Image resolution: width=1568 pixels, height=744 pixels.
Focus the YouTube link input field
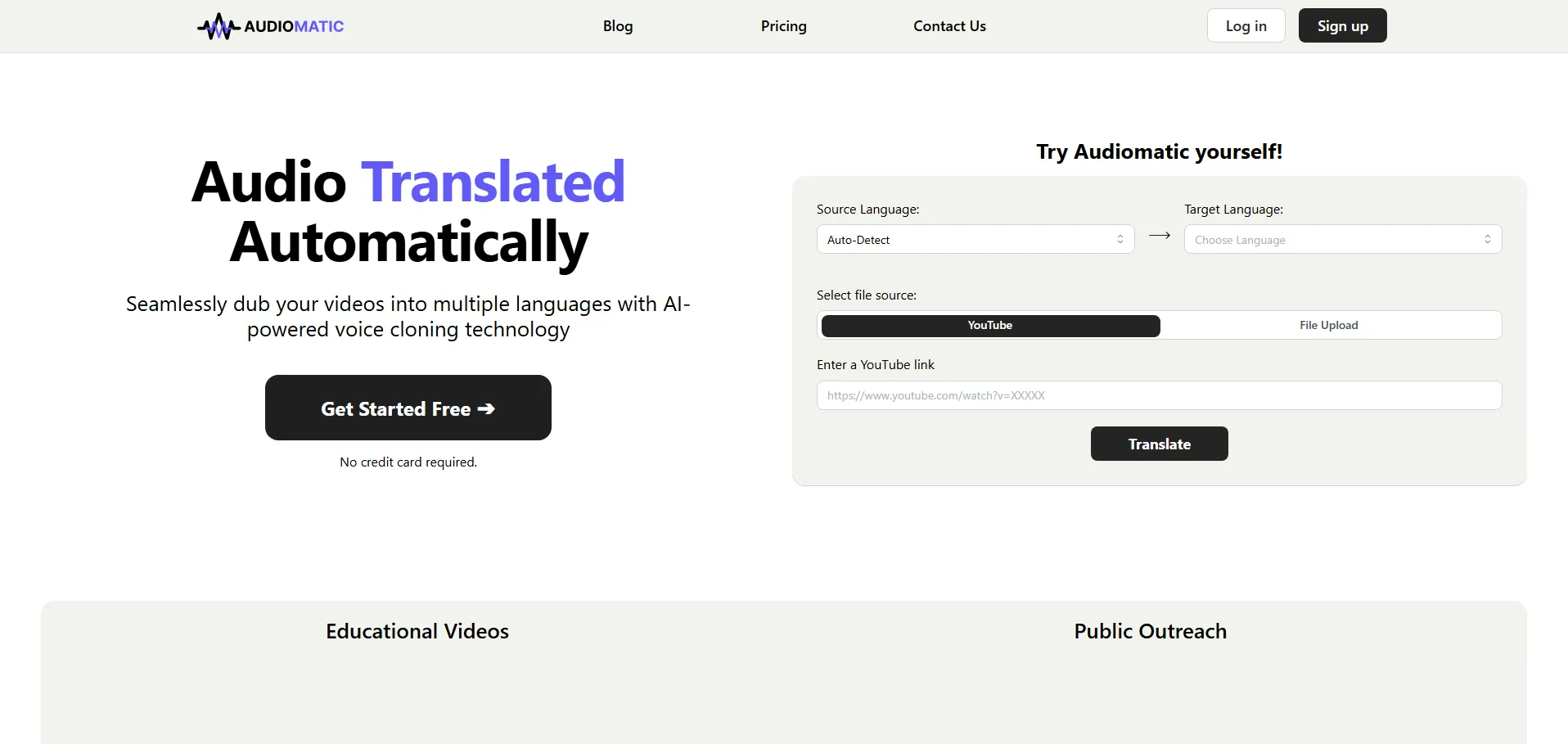coord(1159,395)
